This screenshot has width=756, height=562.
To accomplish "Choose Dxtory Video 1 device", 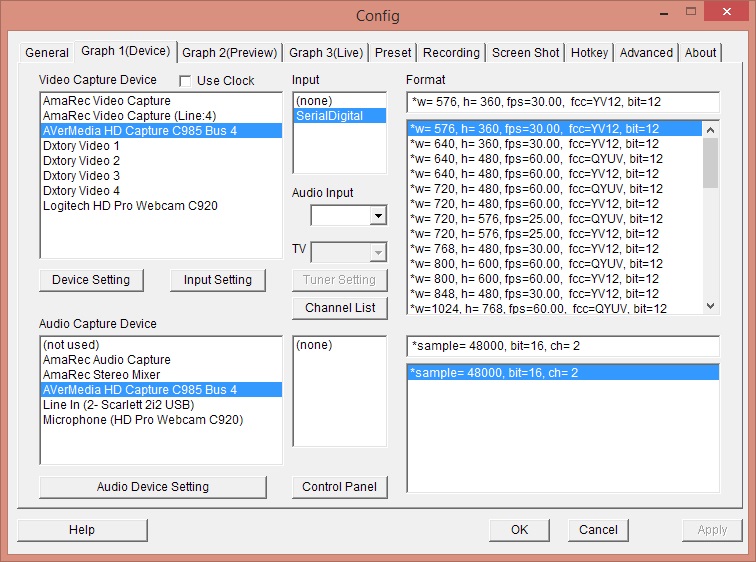I will point(161,146).
